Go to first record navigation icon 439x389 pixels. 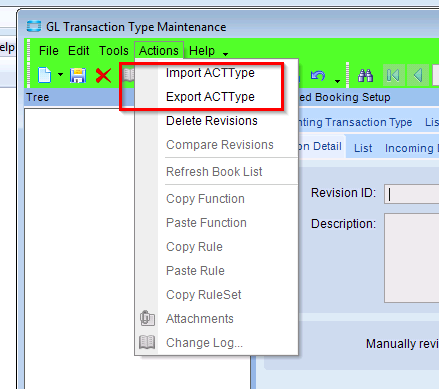click(393, 75)
